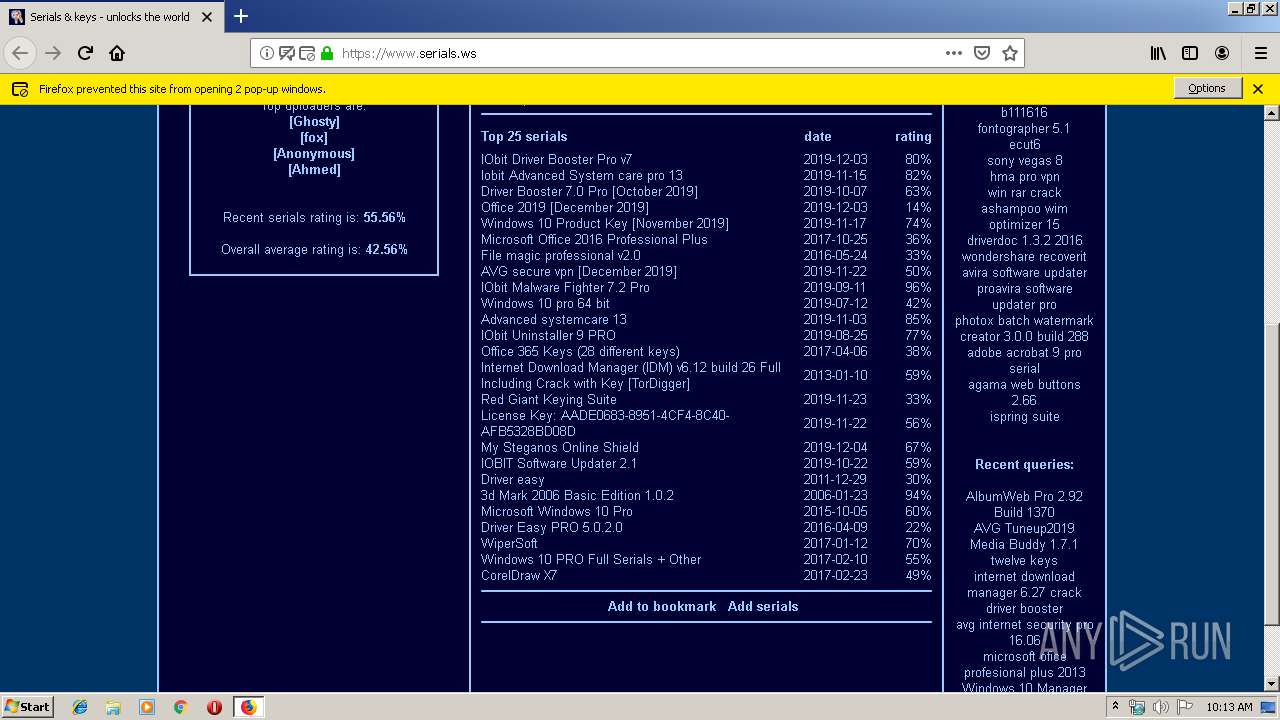Dismiss the pop-up blocked notification bar
Viewport: 1280px width, 720px height.
pyautogui.click(x=1258, y=89)
